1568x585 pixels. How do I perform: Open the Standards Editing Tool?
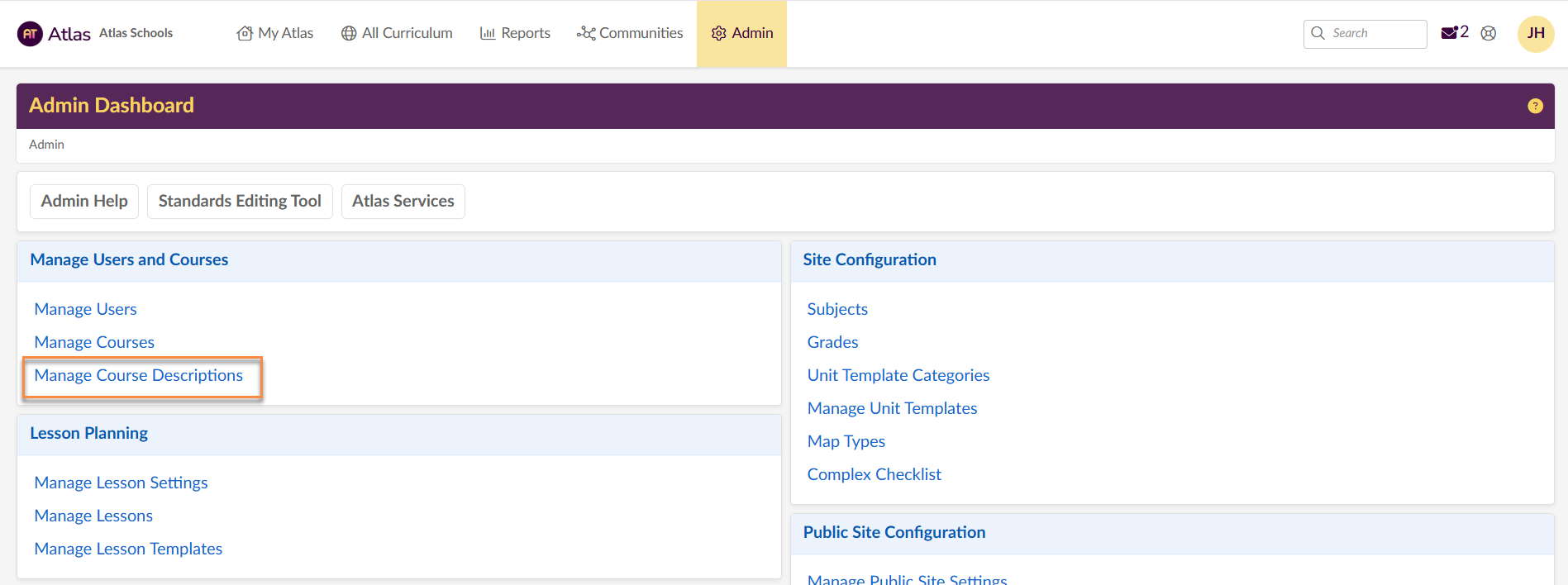coord(240,202)
